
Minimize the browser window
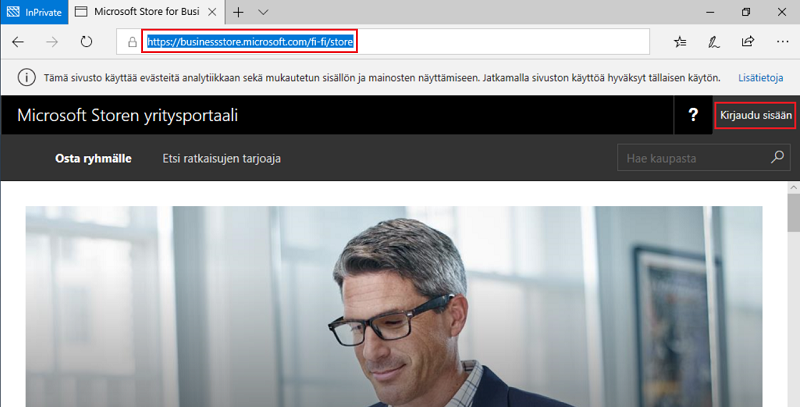click(710, 12)
